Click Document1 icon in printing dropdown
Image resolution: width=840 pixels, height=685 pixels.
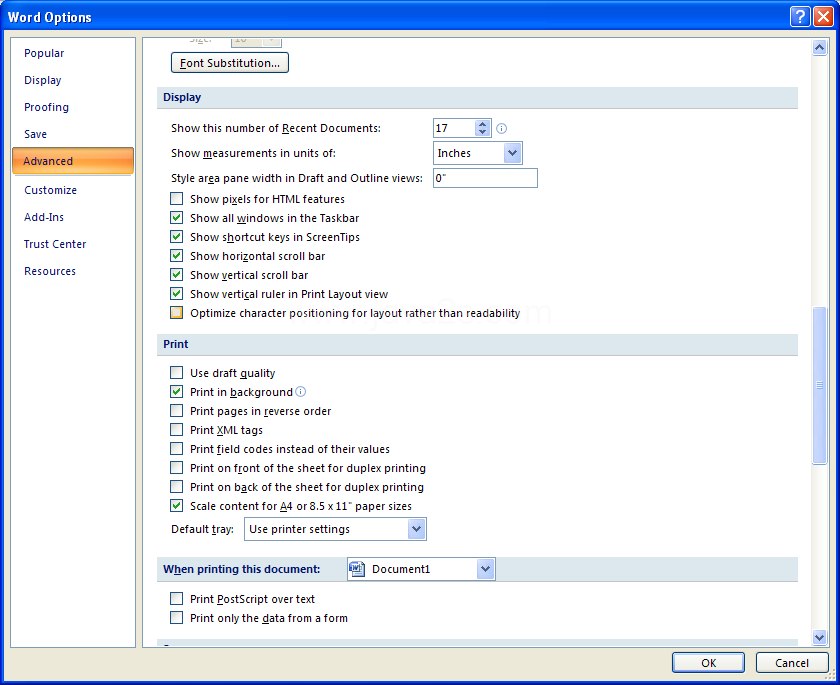tap(357, 569)
